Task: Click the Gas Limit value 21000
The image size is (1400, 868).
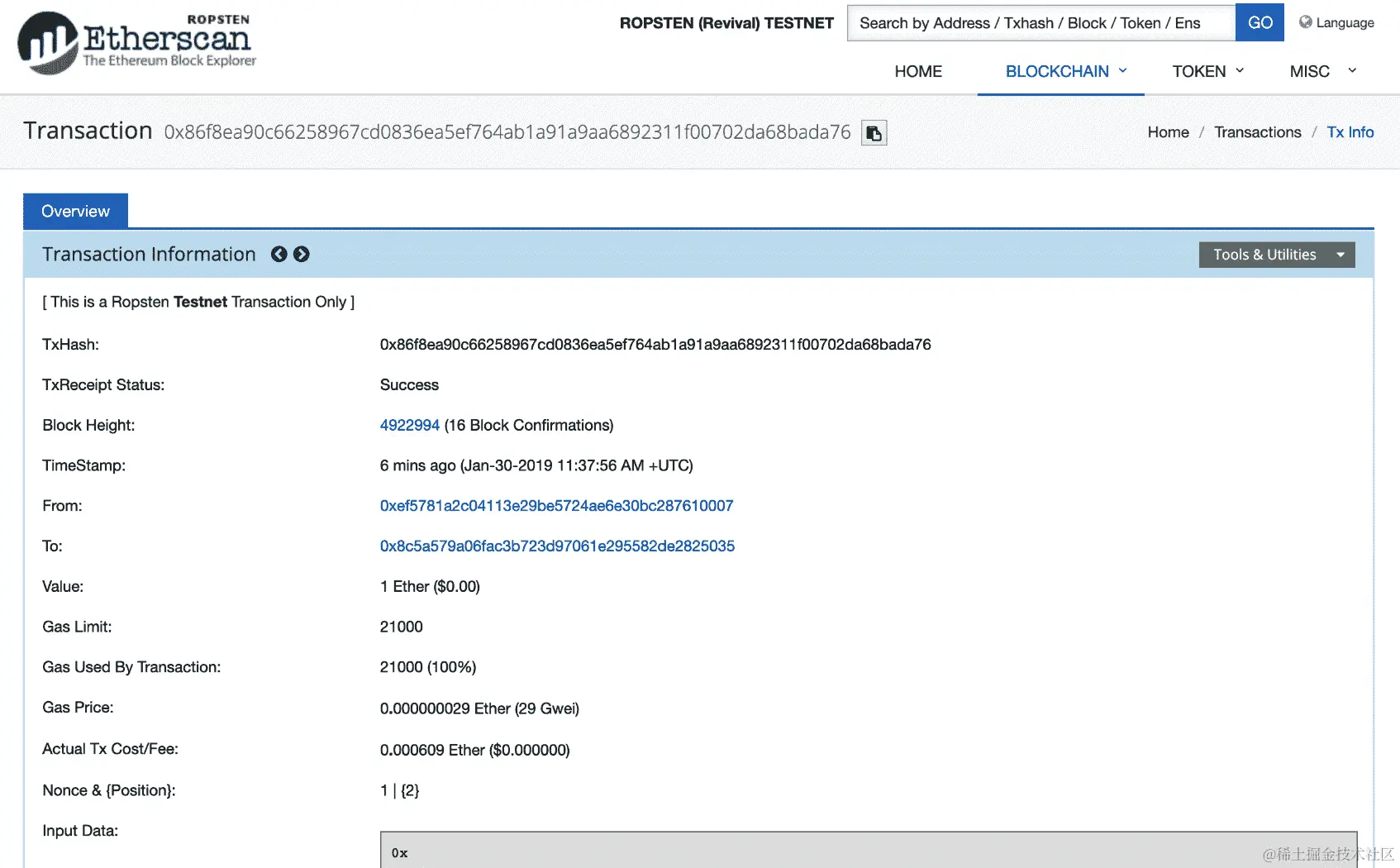Action: [x=402, y=627]
